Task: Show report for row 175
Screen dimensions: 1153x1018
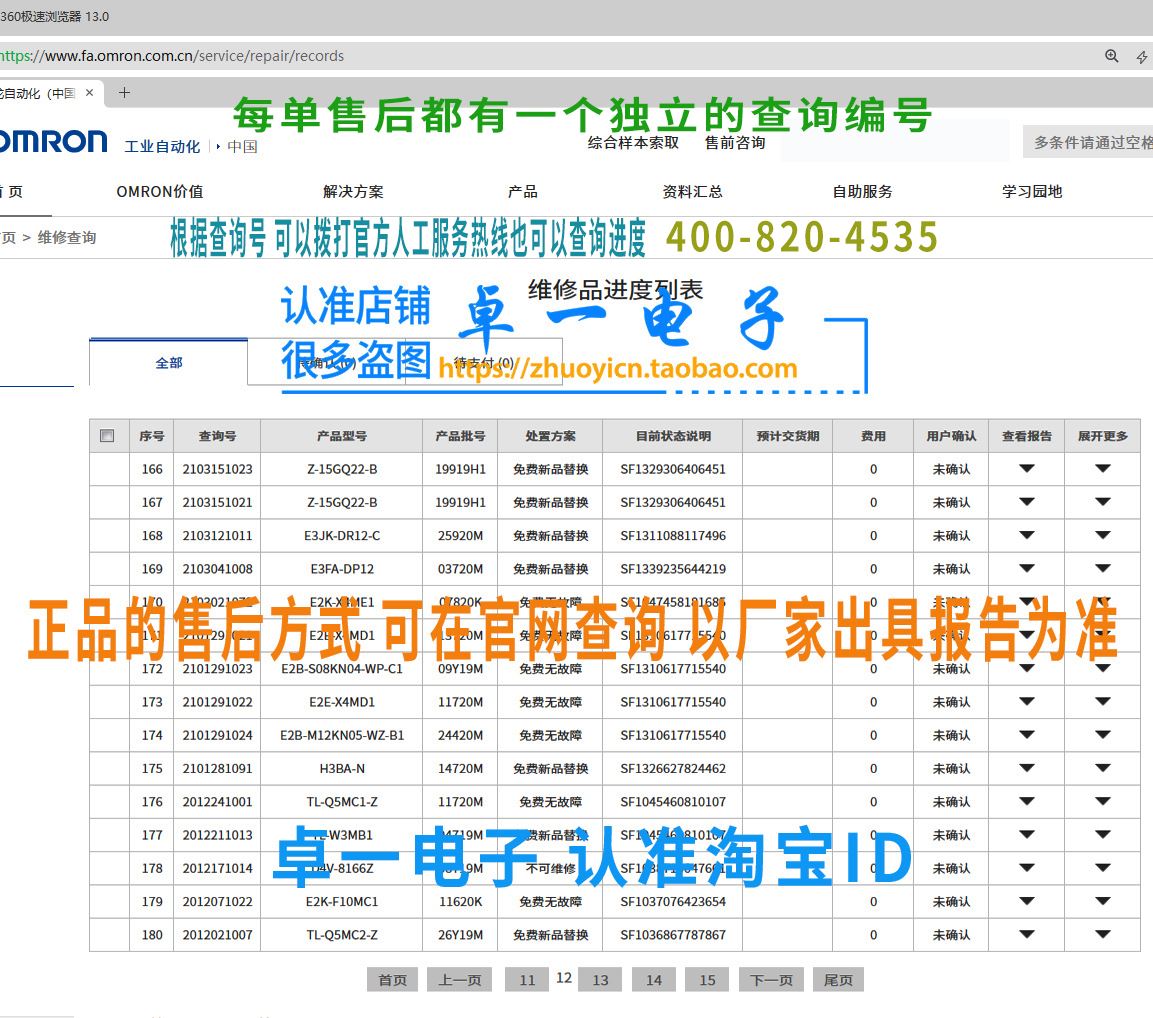Action: (1027, 768)
